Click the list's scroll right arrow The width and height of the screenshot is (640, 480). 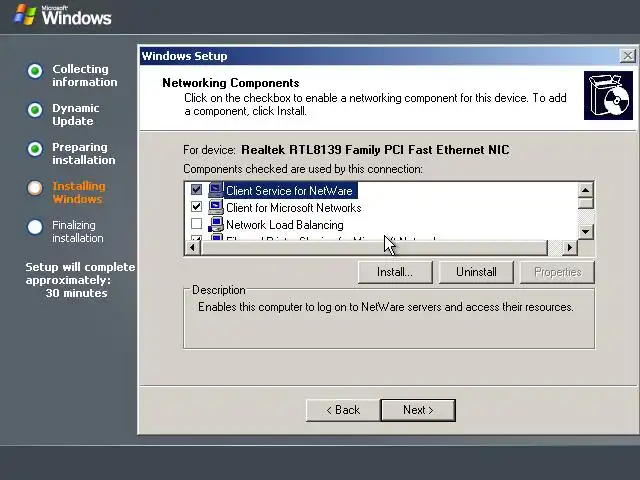click(570, 247)
